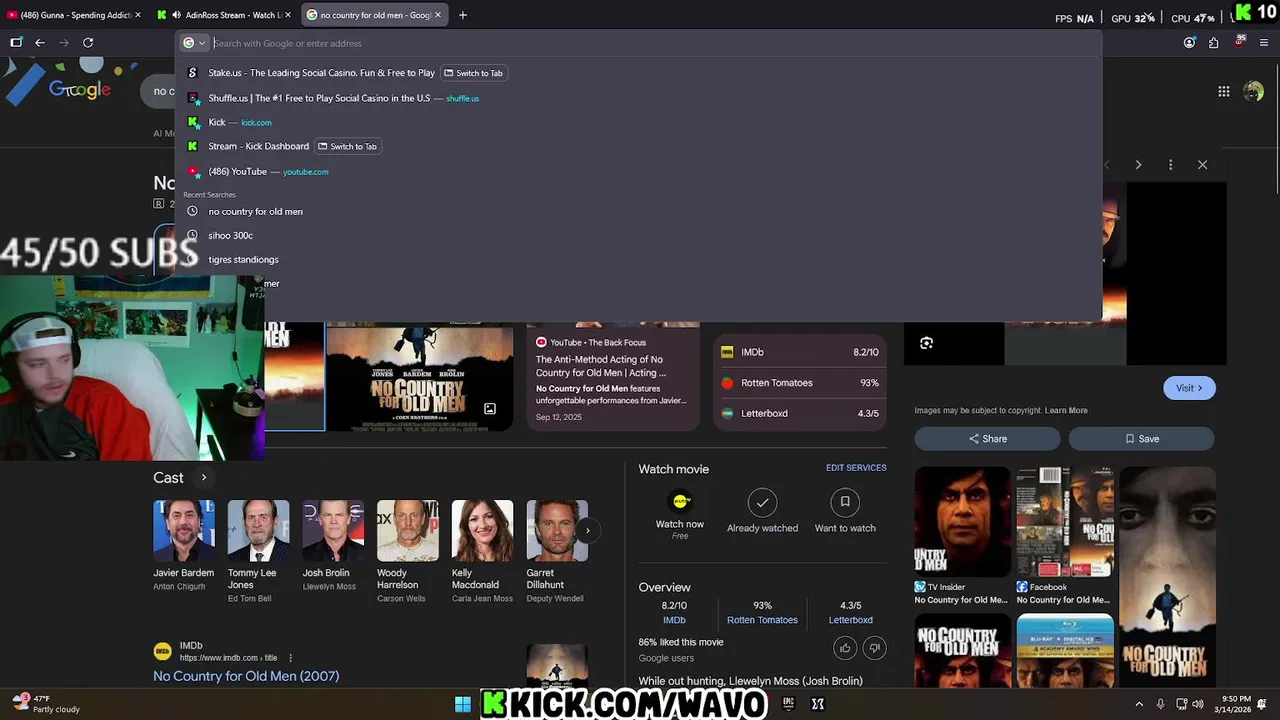Go back to the previous page

click(40, 42)
